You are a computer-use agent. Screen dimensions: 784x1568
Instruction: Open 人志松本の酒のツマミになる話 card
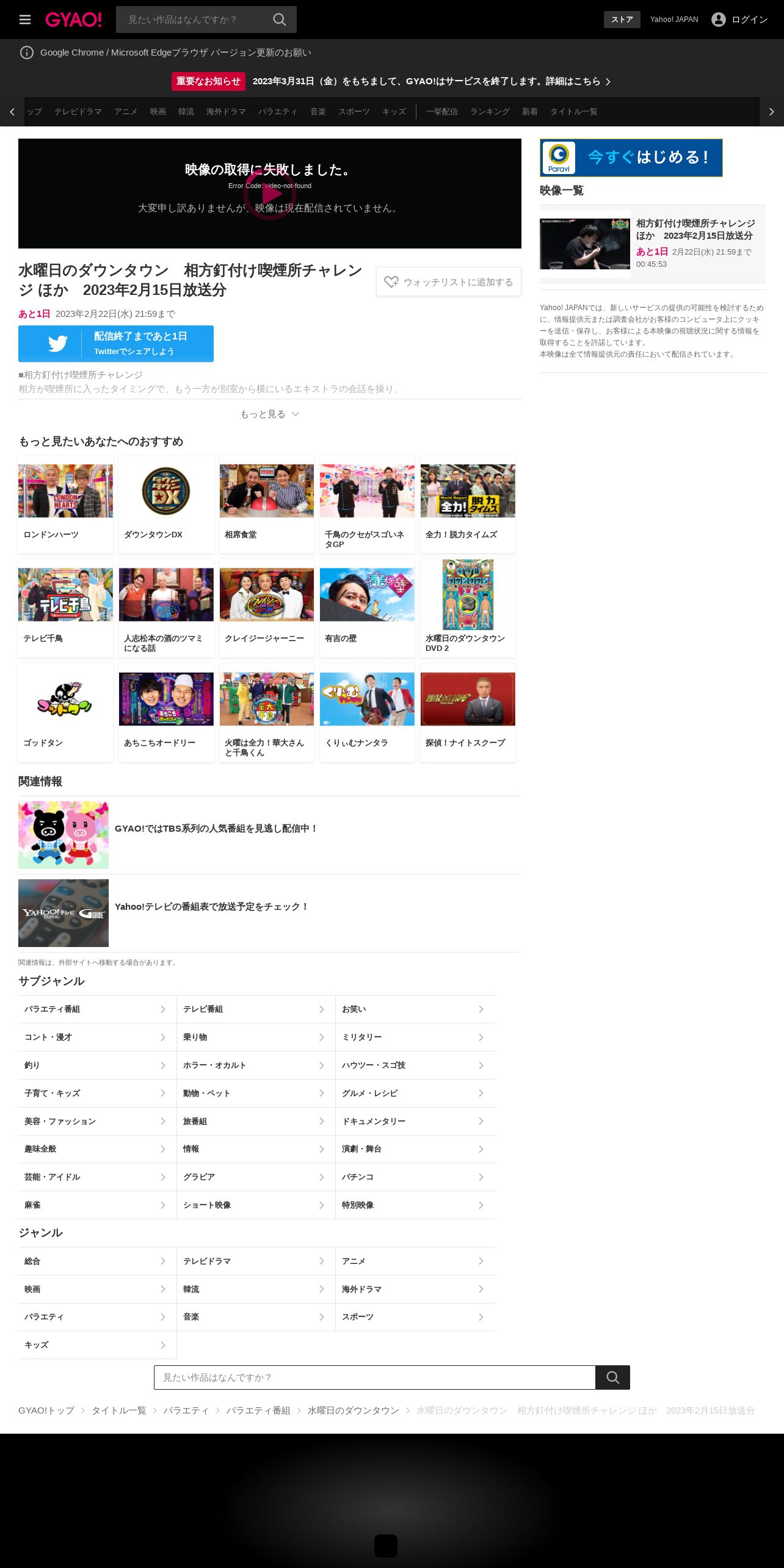pyautogui.click(x=166, y=608)
